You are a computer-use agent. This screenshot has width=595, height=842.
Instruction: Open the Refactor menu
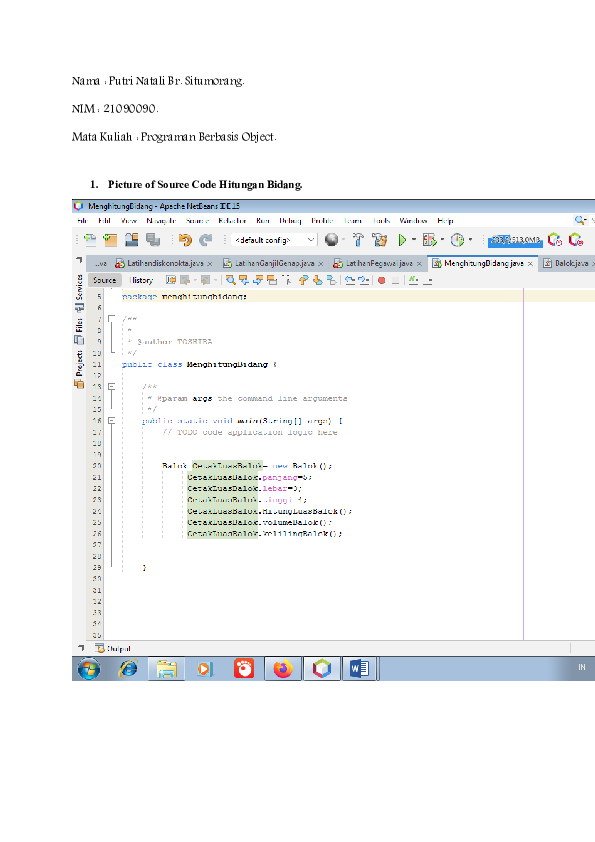pyautogui.click(x=232, y=221)
